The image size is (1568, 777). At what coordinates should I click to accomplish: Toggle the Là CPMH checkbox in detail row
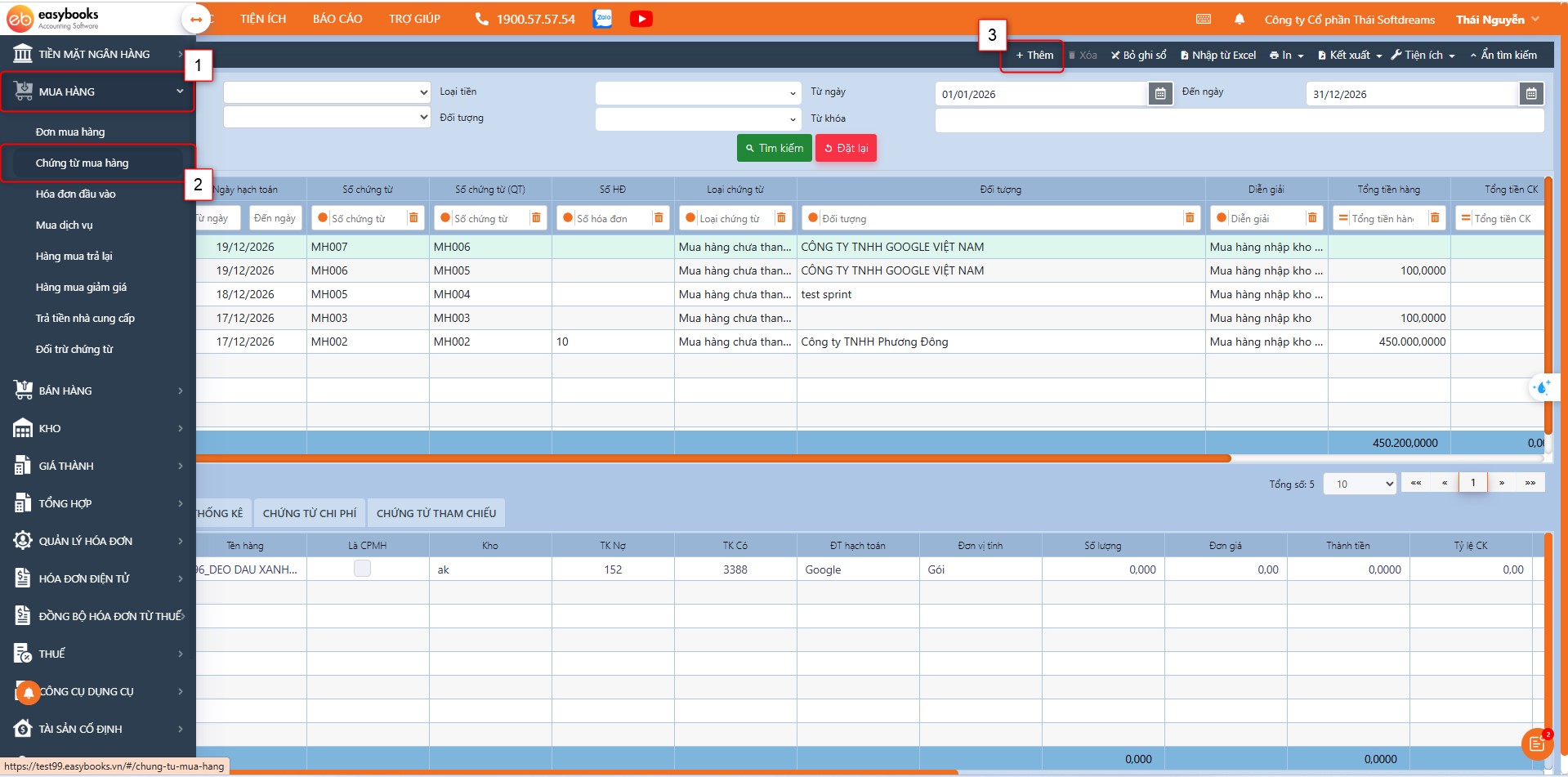coord(362,569)
